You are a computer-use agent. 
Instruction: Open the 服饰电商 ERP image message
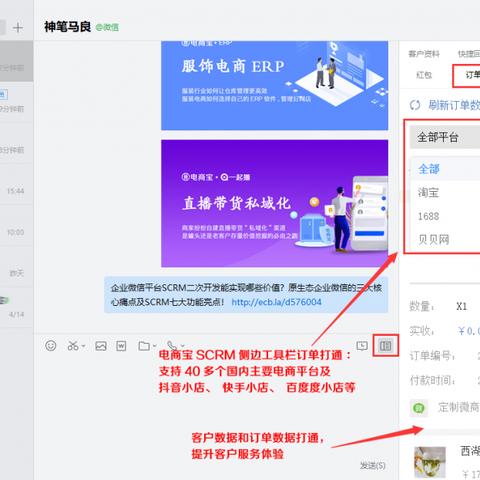point(274,85)
